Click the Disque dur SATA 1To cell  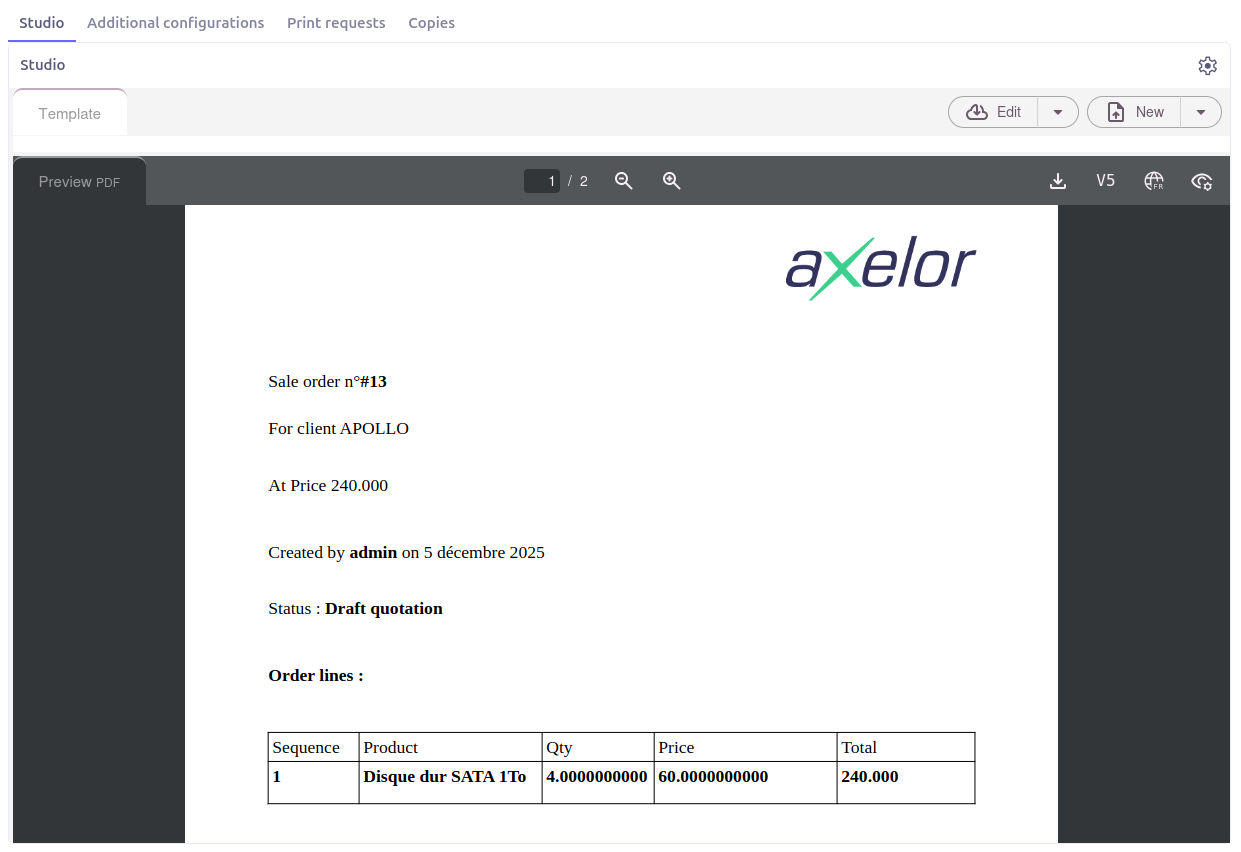pos(445,777)
